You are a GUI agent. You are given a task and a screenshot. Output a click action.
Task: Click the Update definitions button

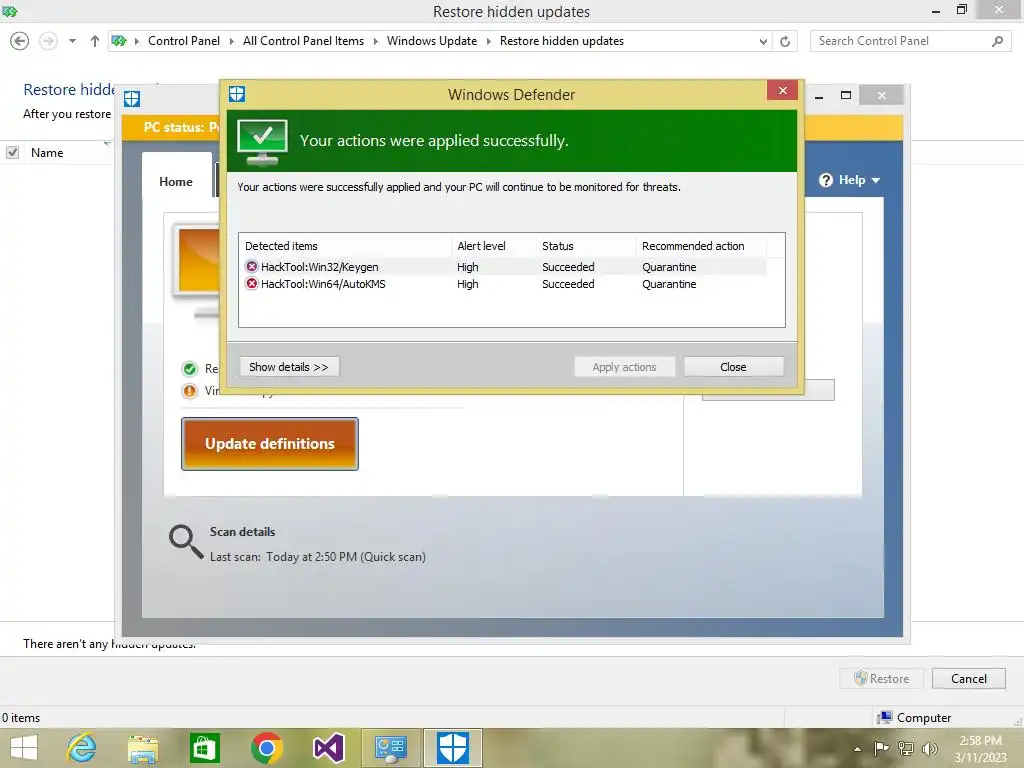pyautogui.click(x=270, y=444)
